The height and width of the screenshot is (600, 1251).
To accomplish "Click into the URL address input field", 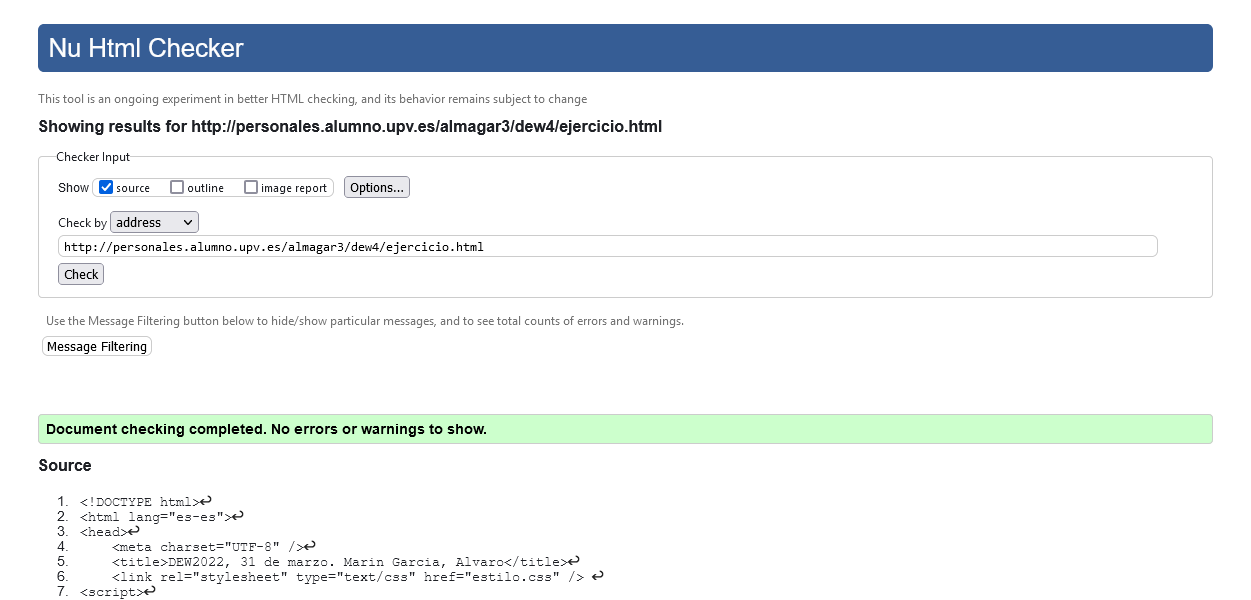I will [x=607, y=246].
